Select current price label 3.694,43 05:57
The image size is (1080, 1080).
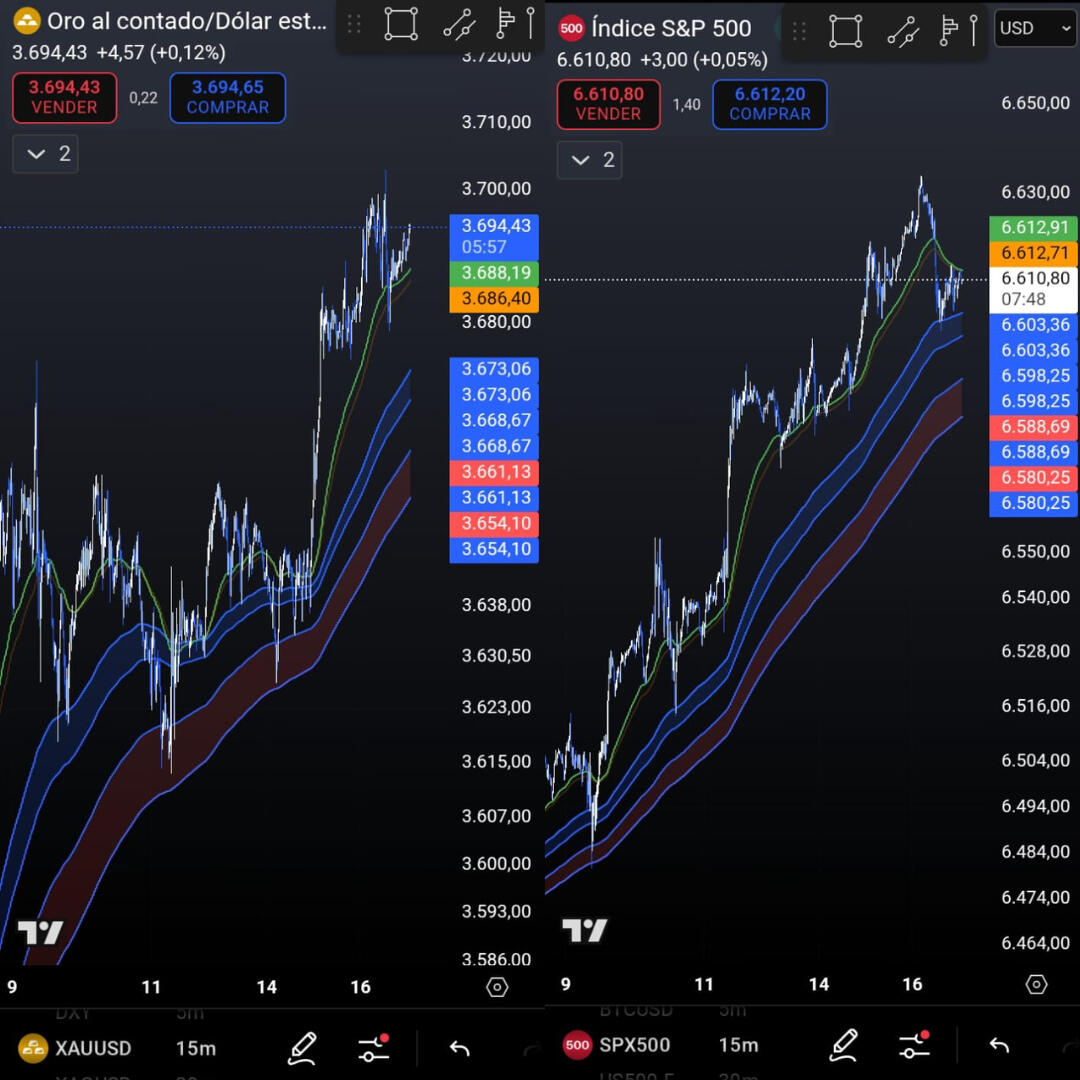coord(494,236)
